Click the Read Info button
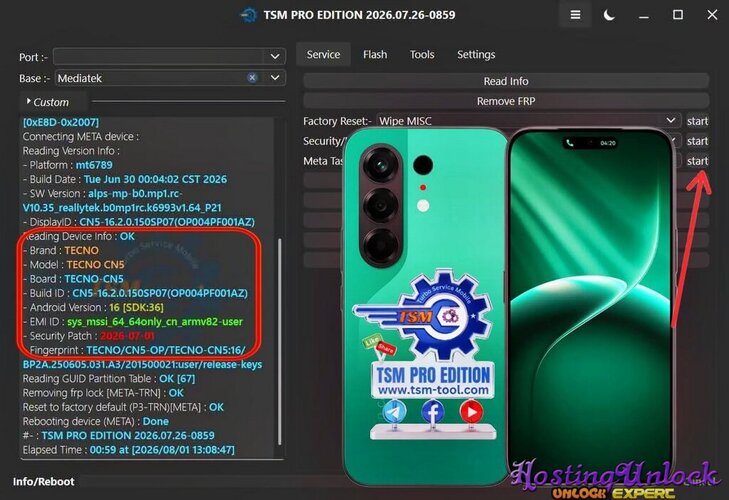Viewport: 729px width, 500px height. click(x=506, y=81)
